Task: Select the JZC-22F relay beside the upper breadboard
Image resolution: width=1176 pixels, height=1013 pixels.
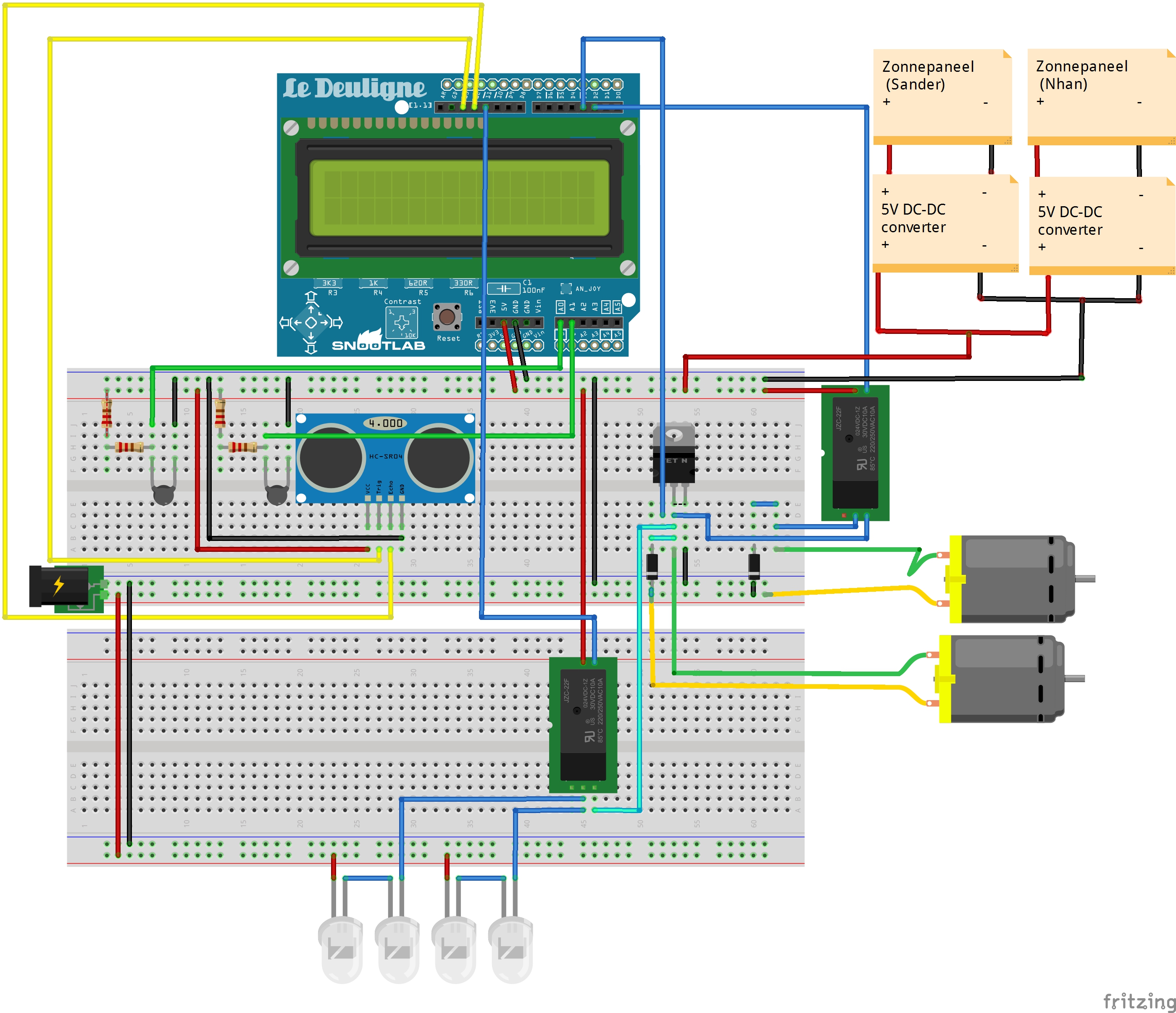Action: pyautogui.click(x=855, y=453)
